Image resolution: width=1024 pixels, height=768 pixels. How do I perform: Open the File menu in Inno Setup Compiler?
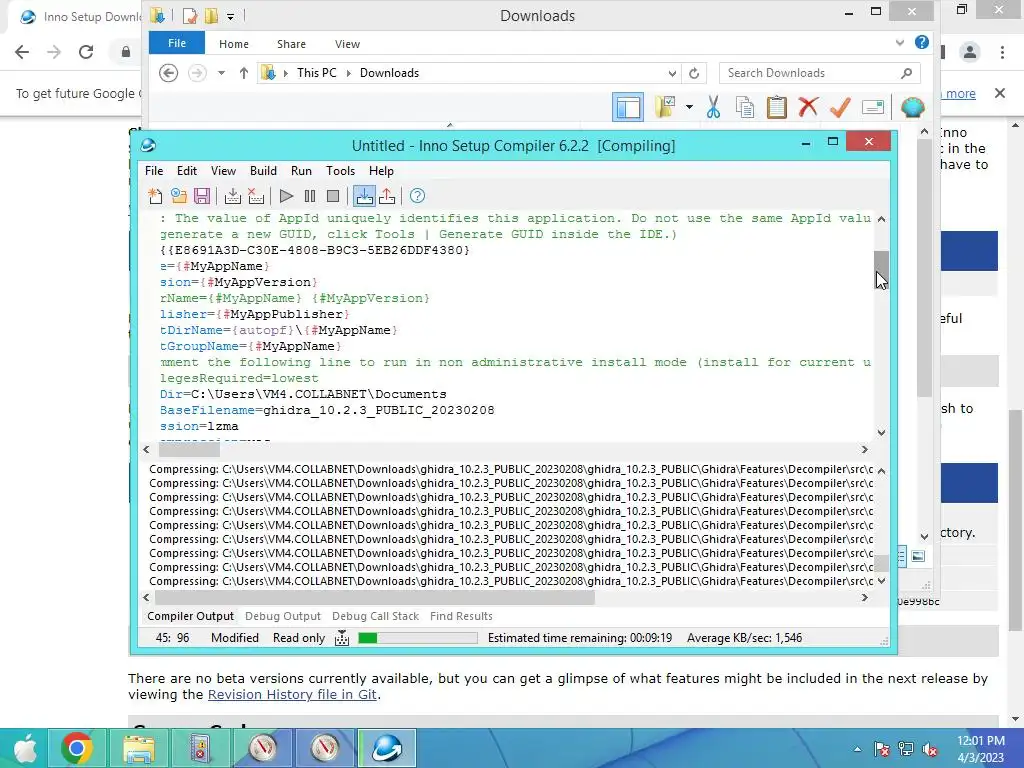pos(154,170)
